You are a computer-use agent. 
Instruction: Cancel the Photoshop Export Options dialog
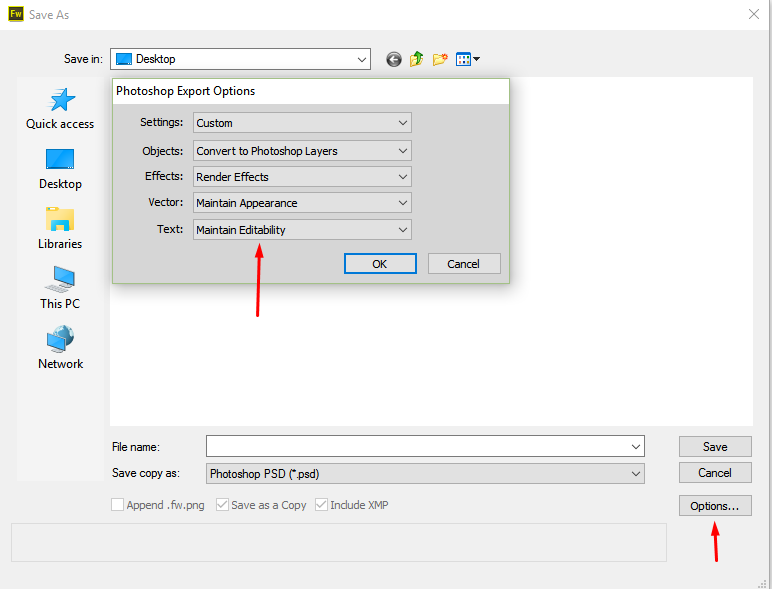pos(464,264)
